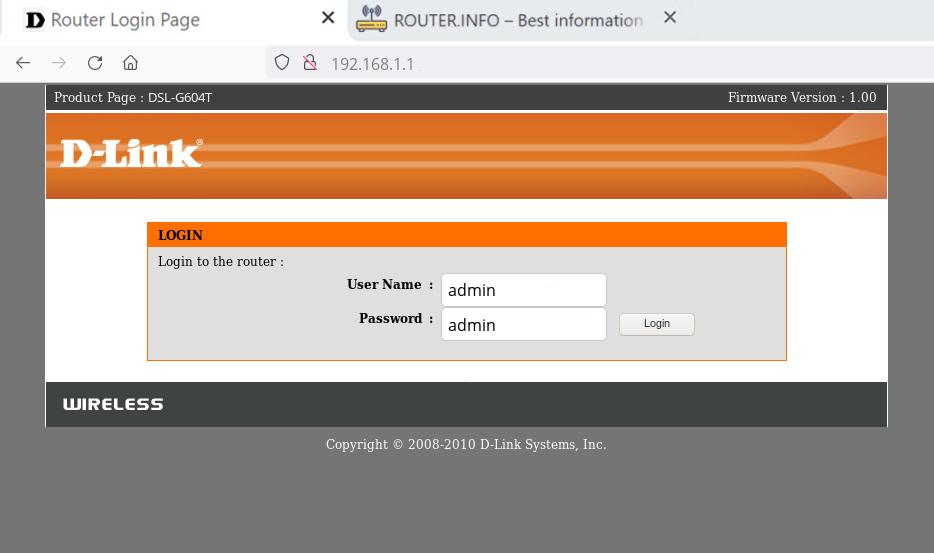The width and height of the screenshot is (934, 553).
Task: Reload the router login page
Action: pyautogui.click(x=95, y=63)
